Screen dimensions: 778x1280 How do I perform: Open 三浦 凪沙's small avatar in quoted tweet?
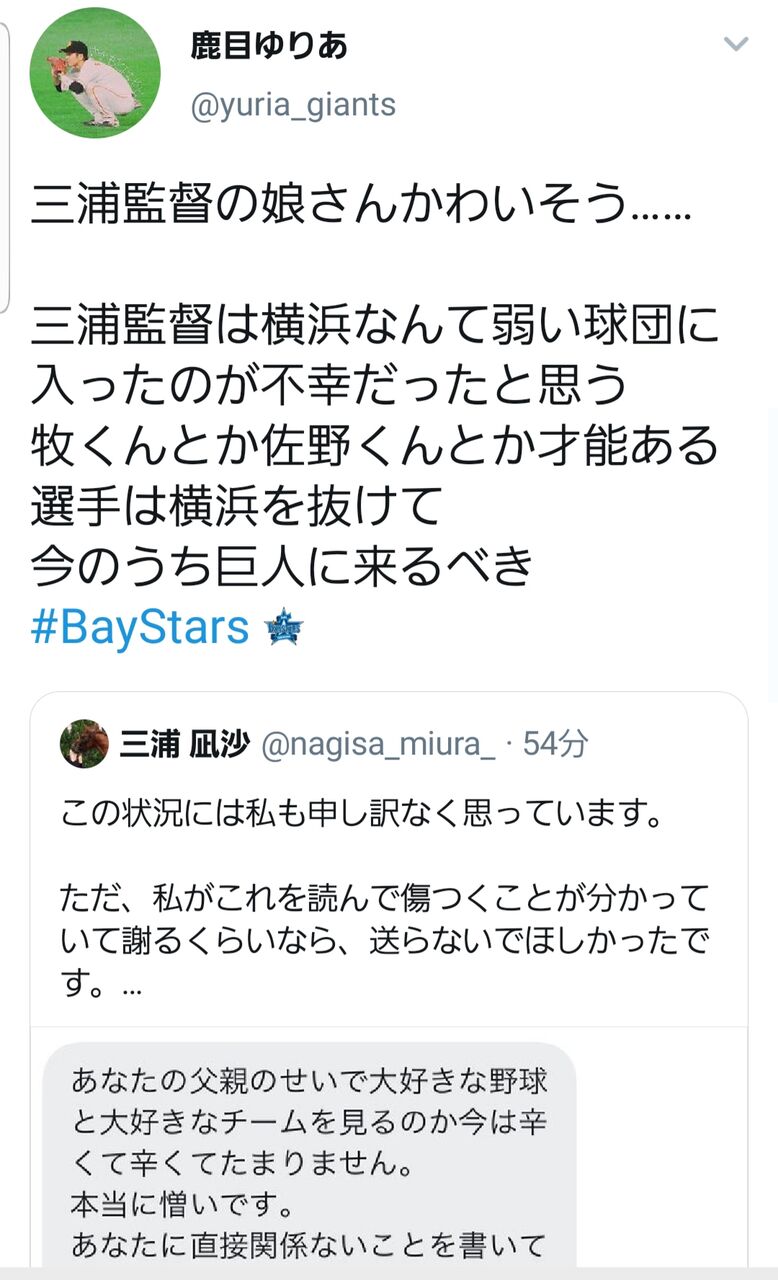pos(84,744)
